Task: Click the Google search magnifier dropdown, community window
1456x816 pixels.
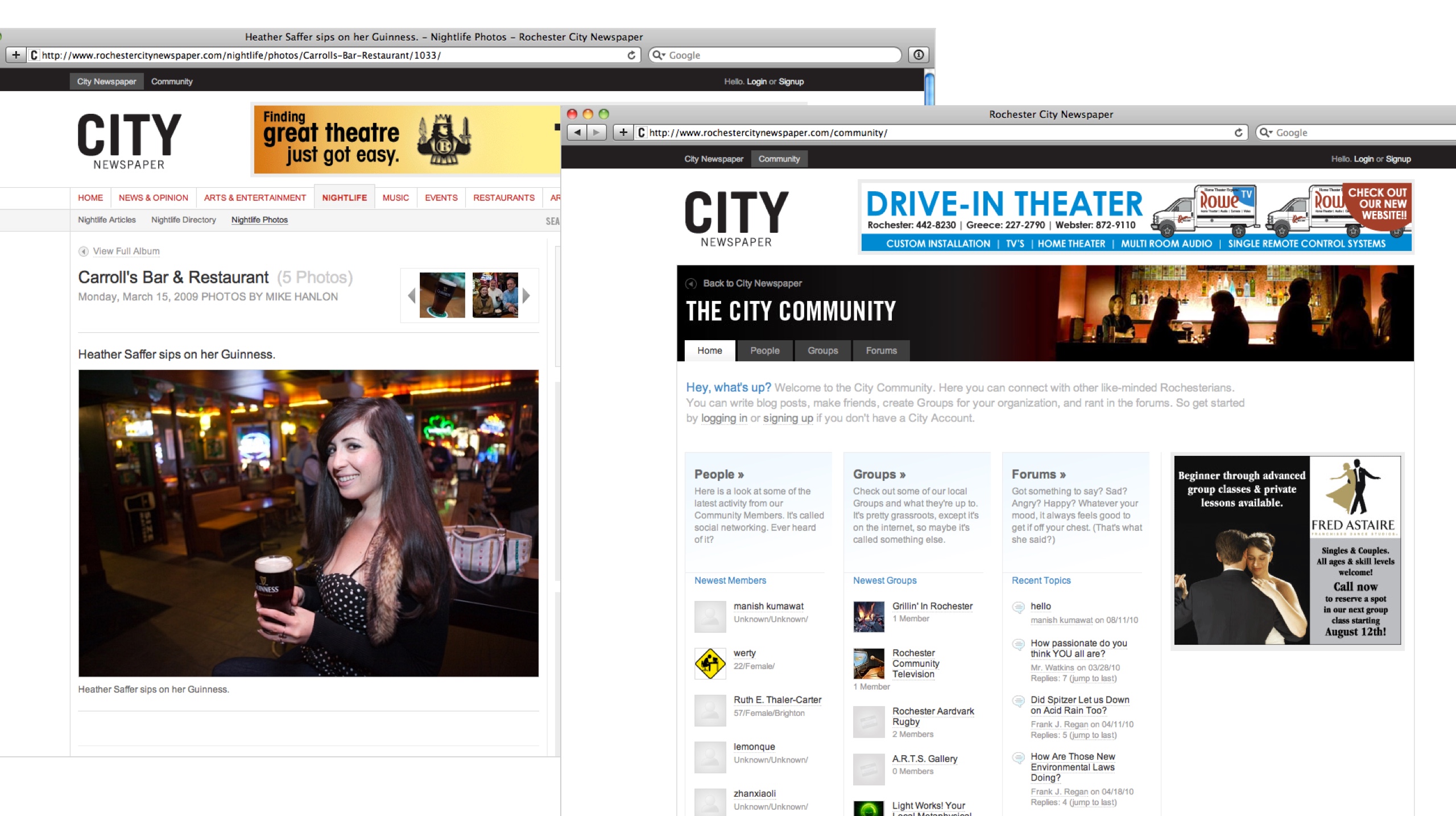Action: [x=1266, y=133]
